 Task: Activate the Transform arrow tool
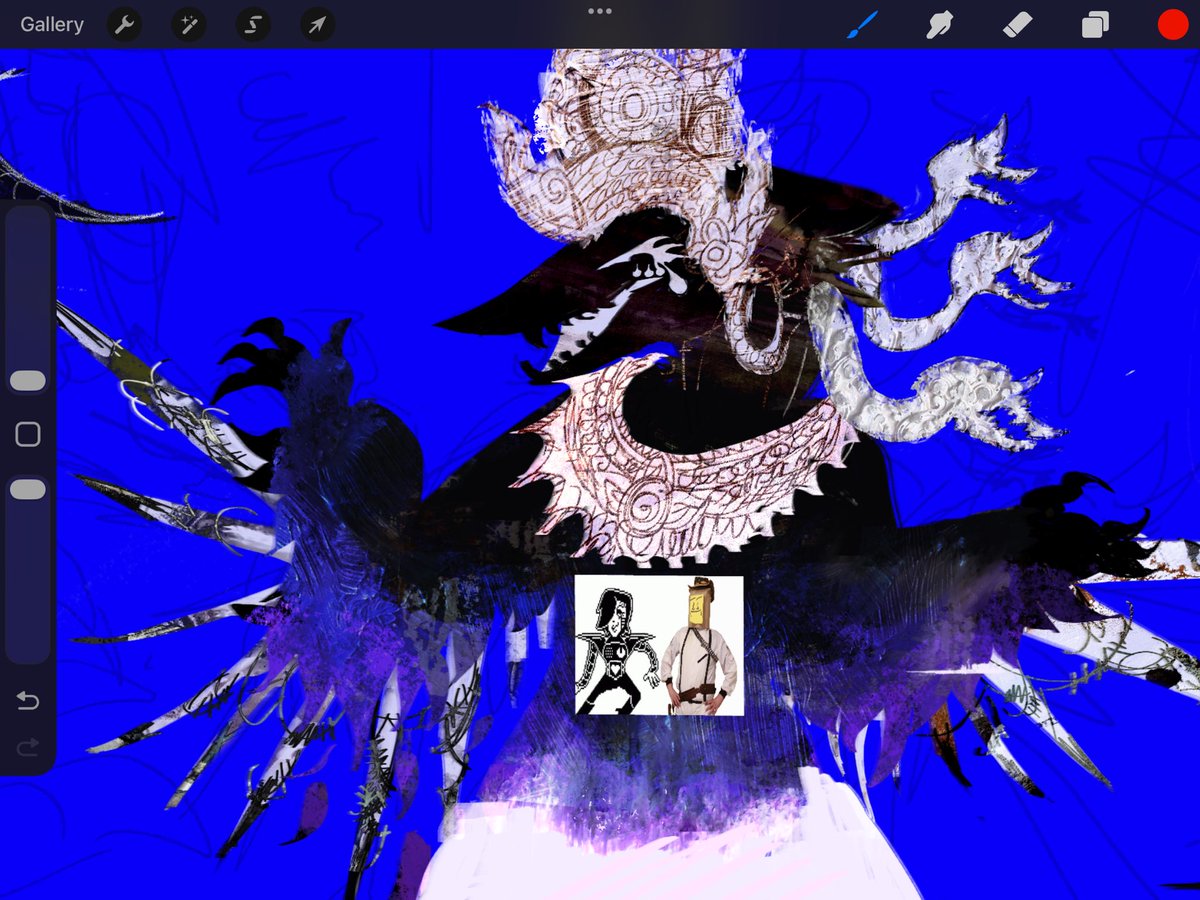317,25
